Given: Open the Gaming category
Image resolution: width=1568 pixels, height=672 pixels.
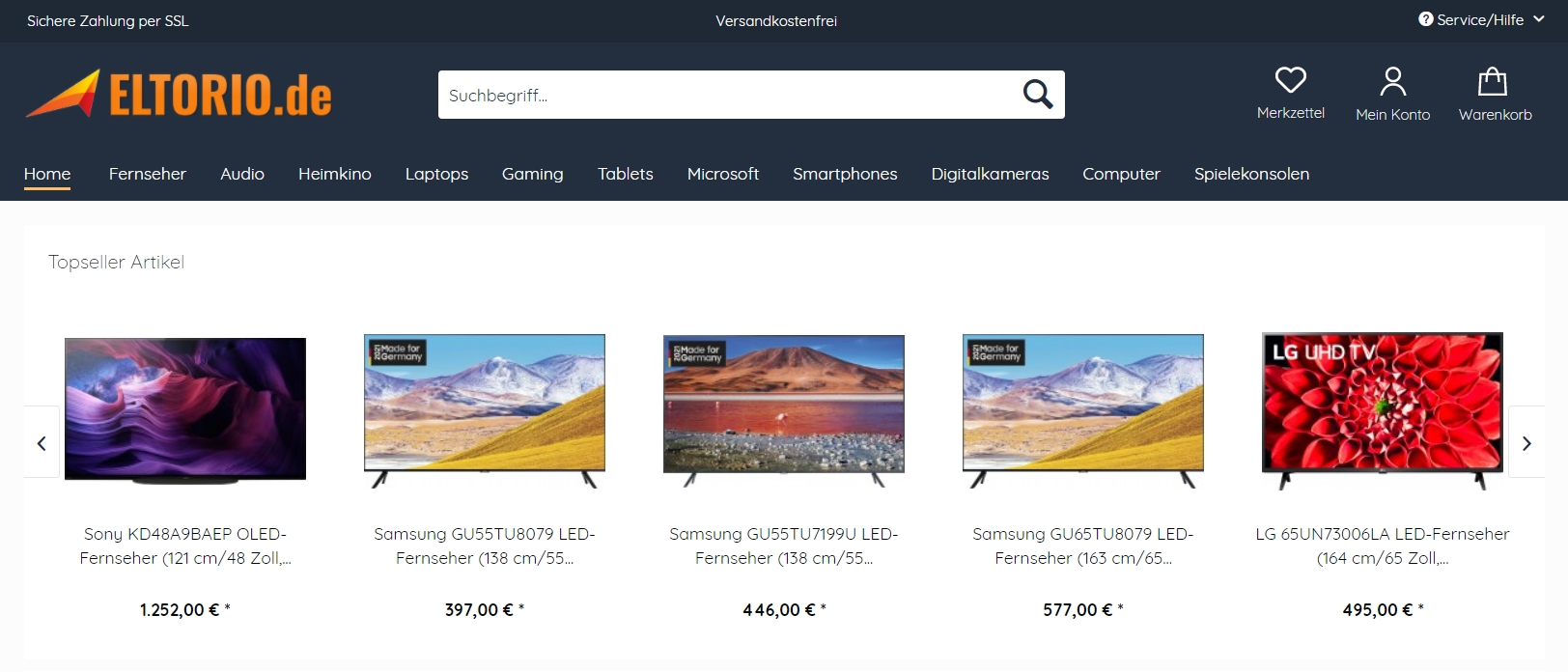Looking at the screenshot, I should 532,174.
